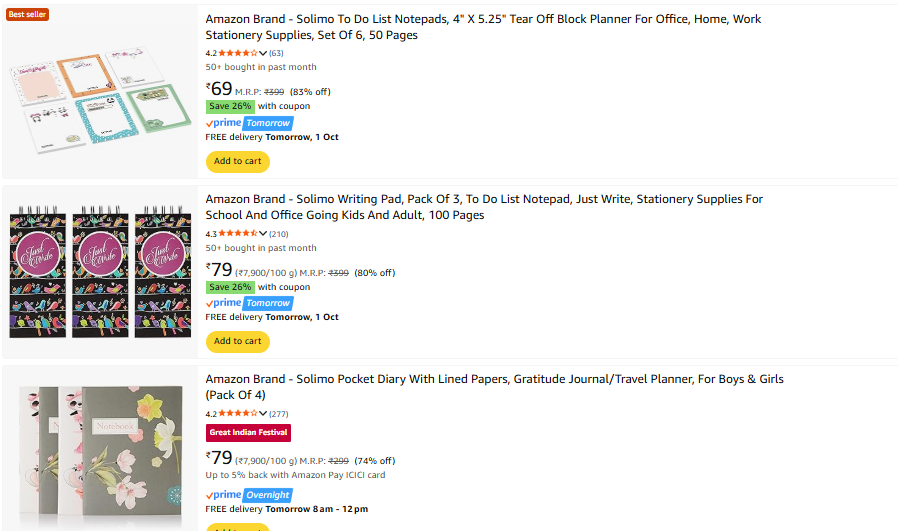Add Solimo Writing Pad to cart
898x531 pixels.
coord(237,341)
